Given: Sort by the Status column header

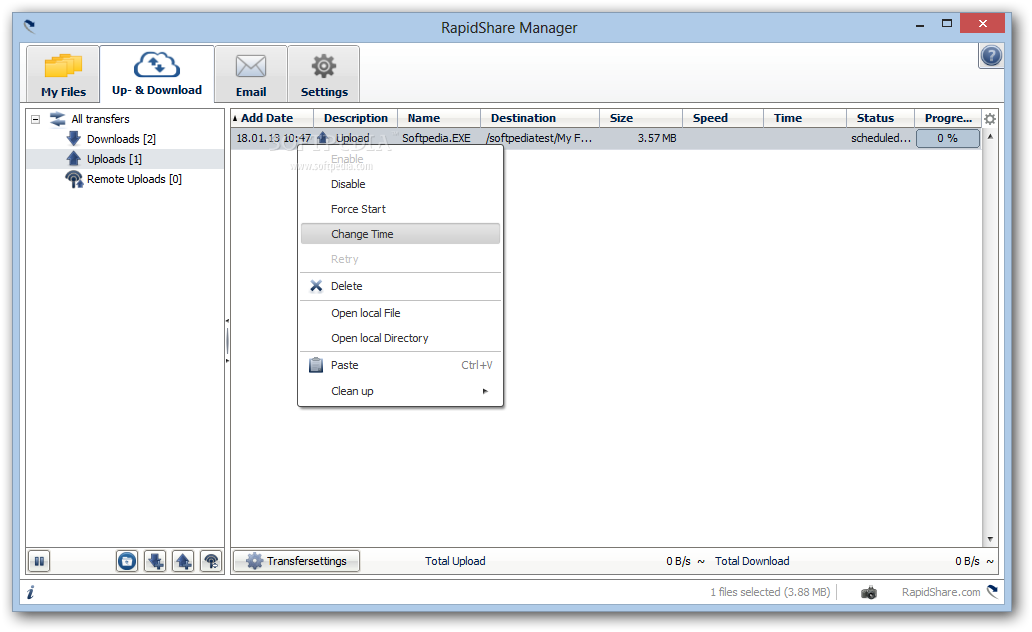Looking at the screenshot, I should click(x=880, y=118).
